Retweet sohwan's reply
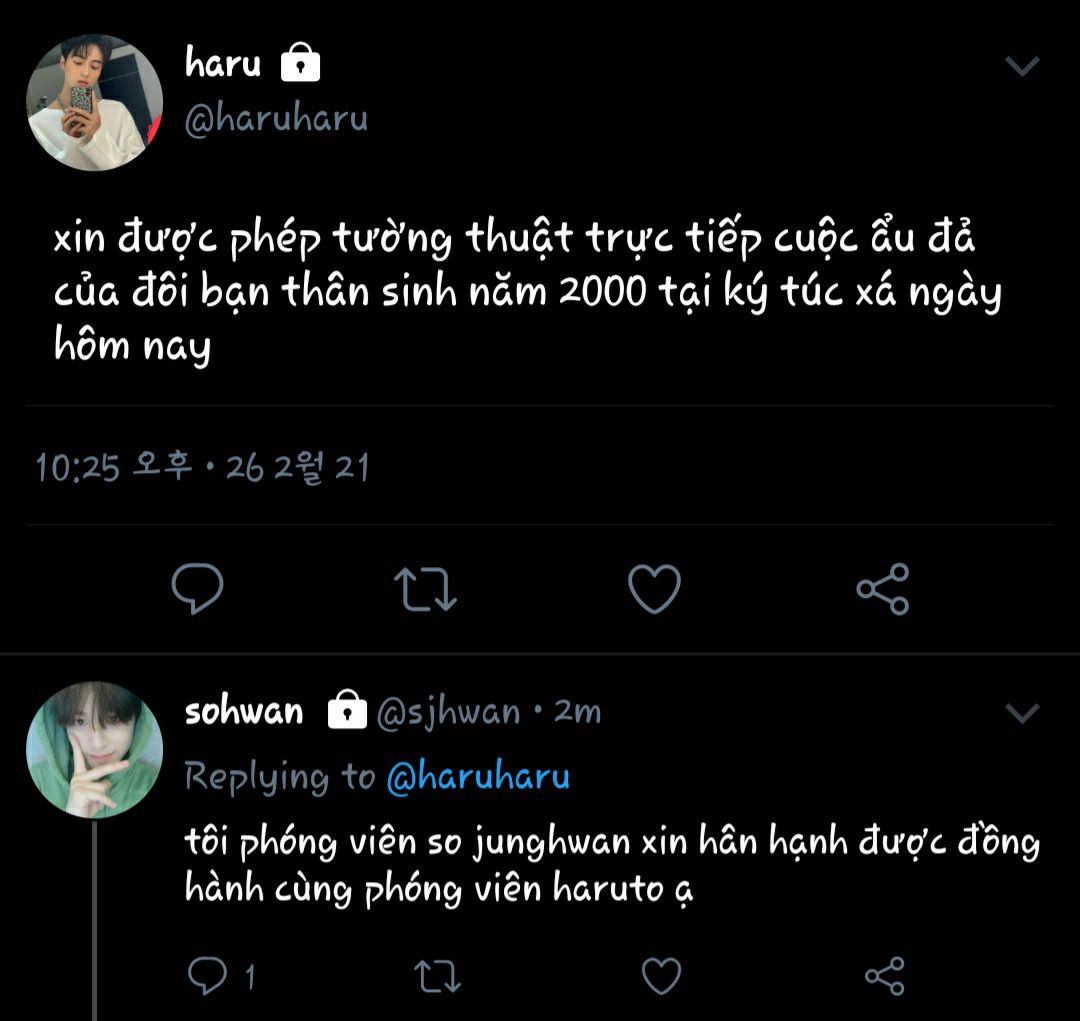 coord(436,976)
